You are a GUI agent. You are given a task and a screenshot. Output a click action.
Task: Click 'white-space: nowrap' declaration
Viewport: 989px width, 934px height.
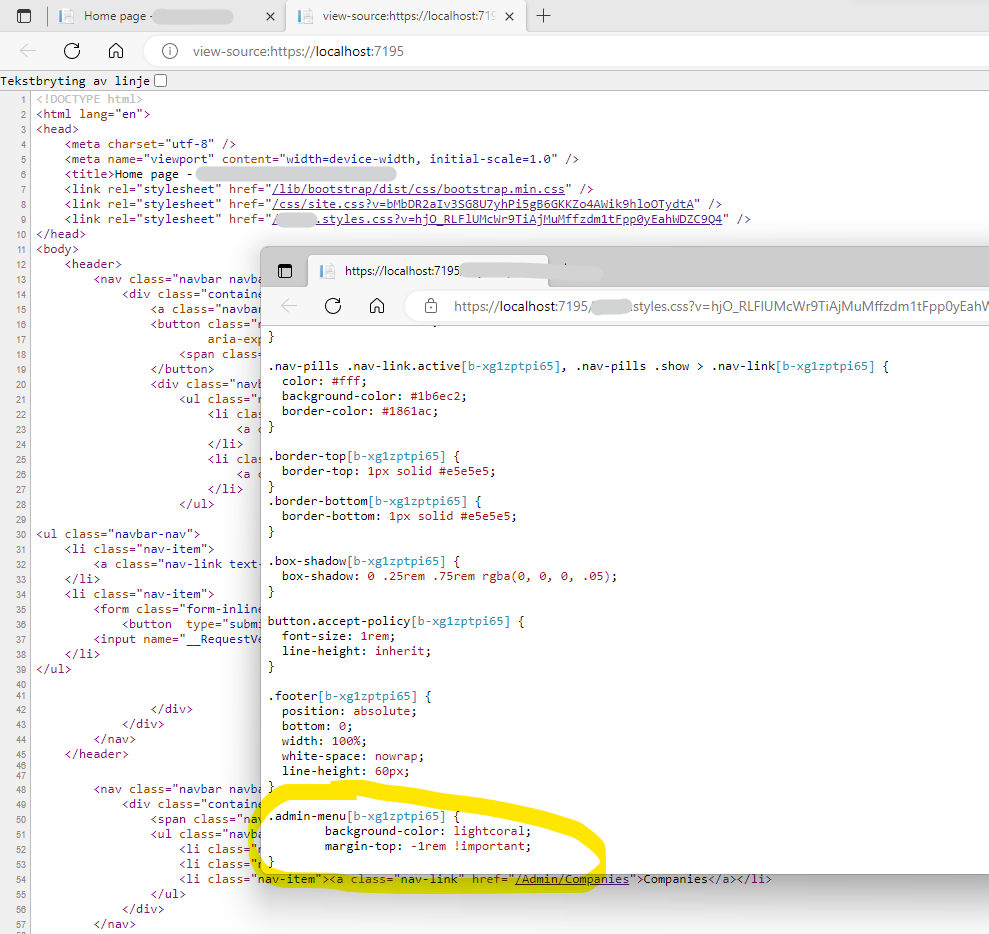(x=353, y=756)
